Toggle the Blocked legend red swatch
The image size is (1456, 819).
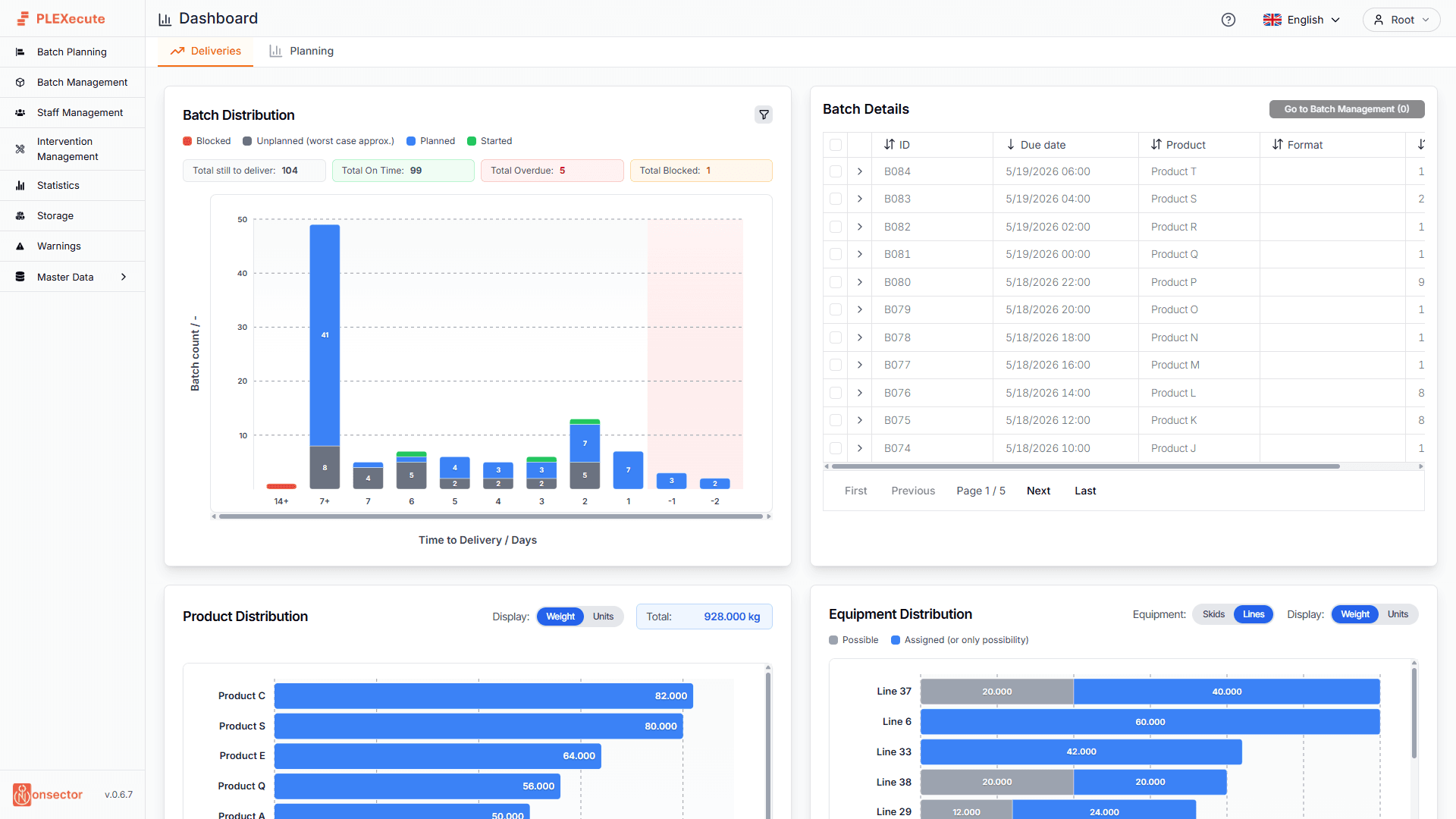[187, 141]
